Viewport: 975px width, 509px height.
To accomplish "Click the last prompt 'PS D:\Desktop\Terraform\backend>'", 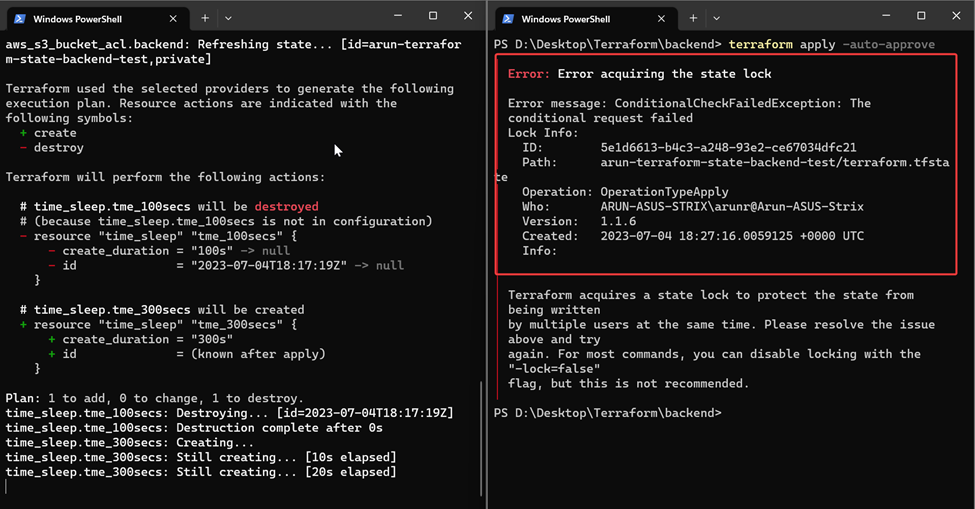I will point(608,413).
